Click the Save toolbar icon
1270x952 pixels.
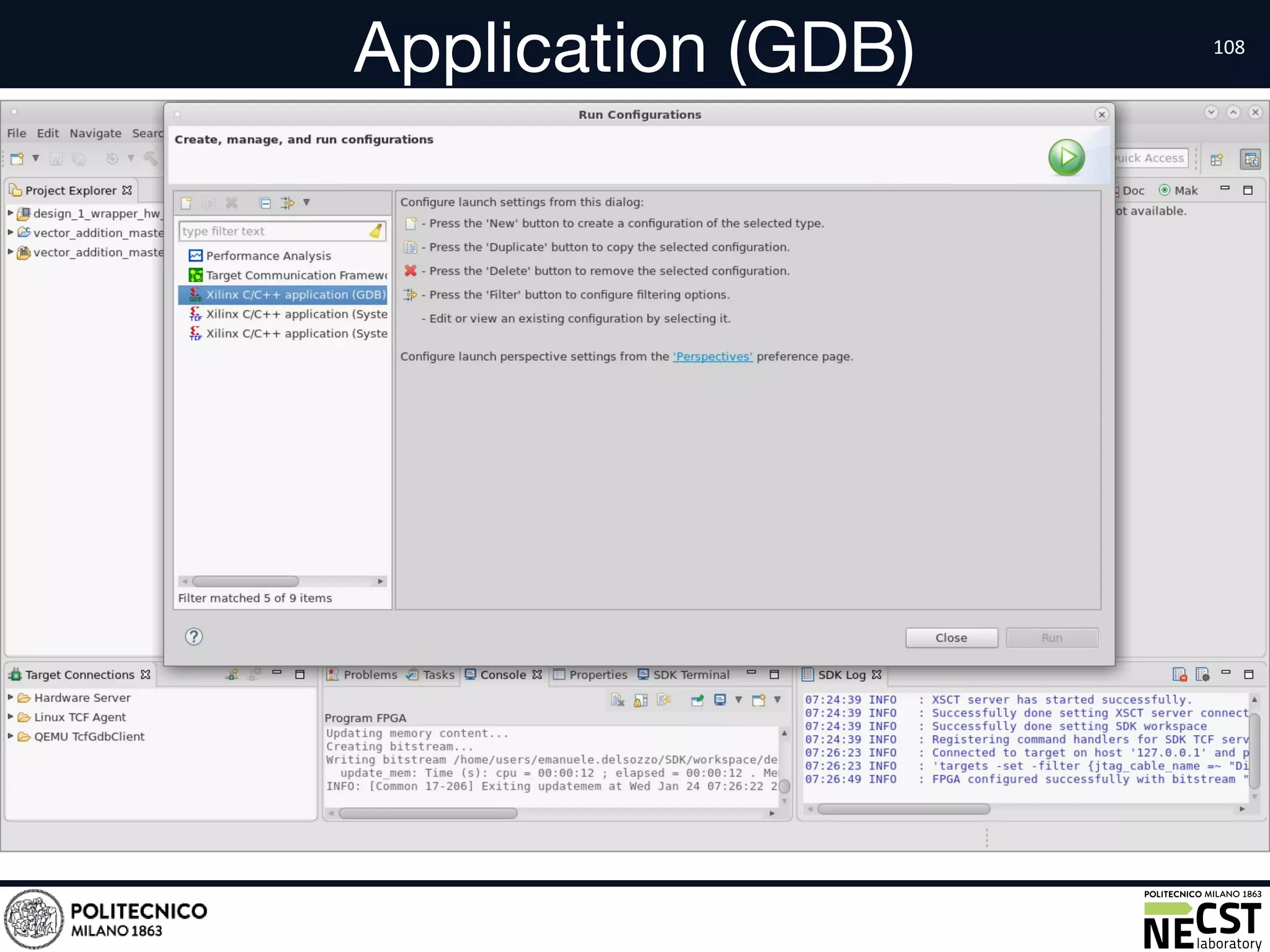[x=56, y=159]
